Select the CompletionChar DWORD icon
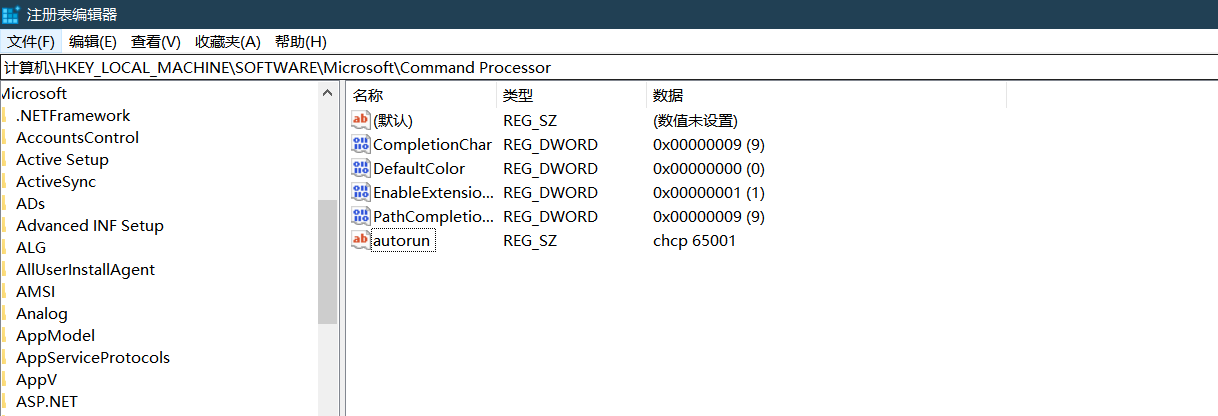This screenshot has width=1218, height=416. 361,144
